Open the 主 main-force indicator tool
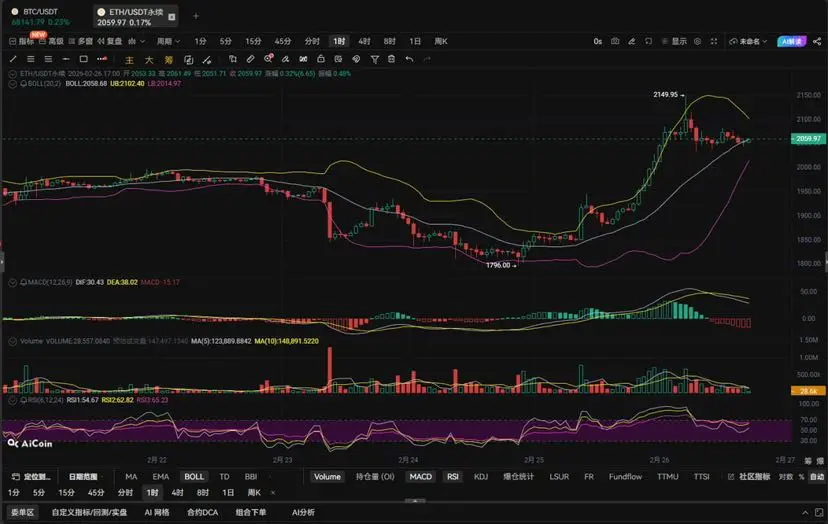The width and height of the screenshot is (828, 524). point(129,60)
